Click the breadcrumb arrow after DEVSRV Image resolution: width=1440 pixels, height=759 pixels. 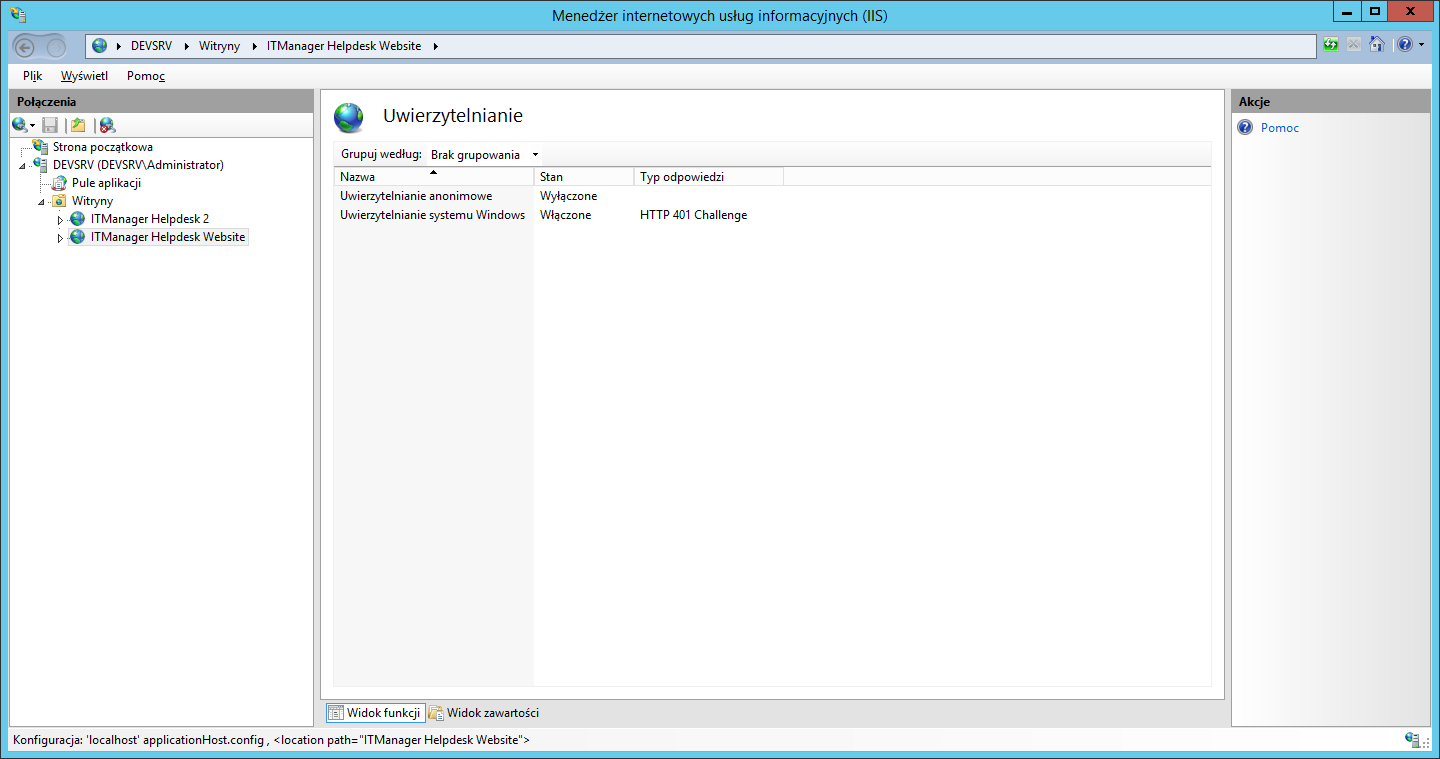click(186, 46)
